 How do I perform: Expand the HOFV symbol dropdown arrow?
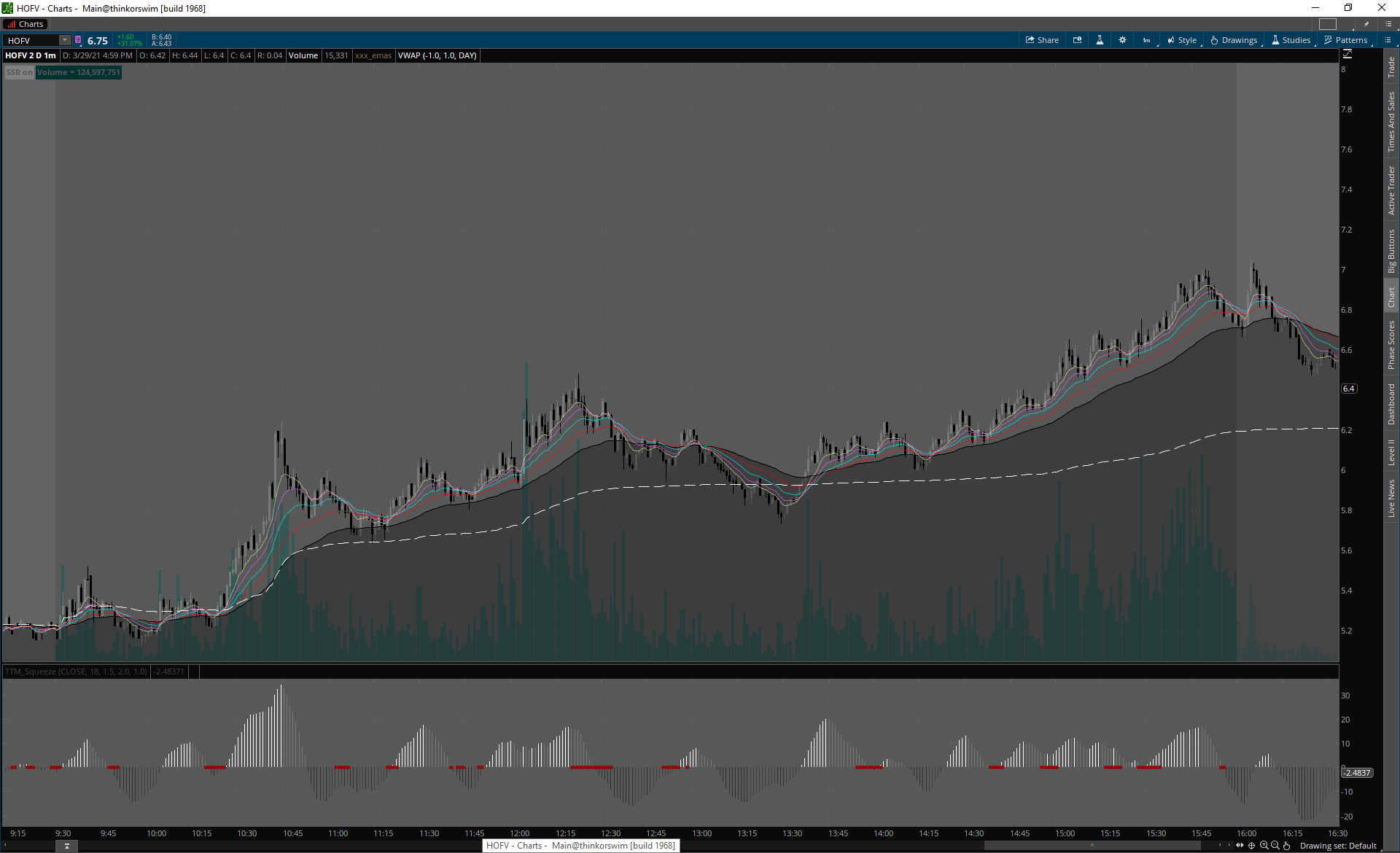65,40
